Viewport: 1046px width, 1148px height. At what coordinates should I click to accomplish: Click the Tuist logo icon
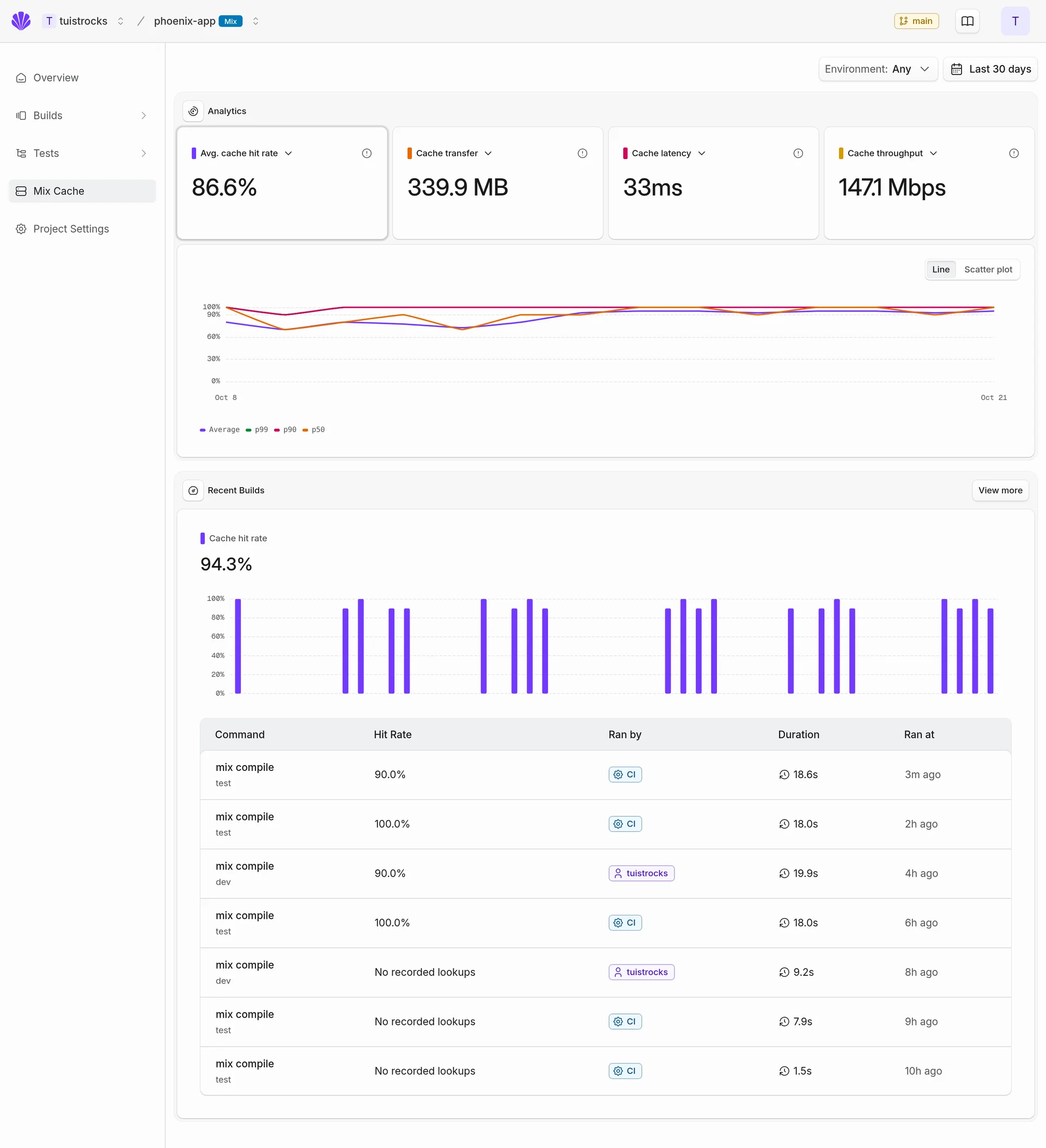(21, 21)
